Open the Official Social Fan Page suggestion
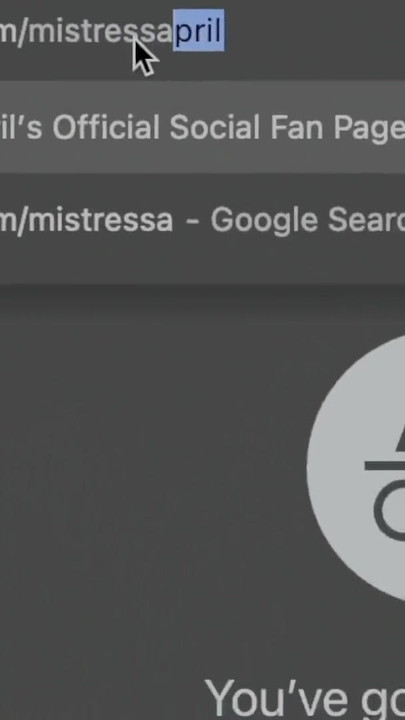The height and width of the screenshot is (720, 405). pos(202,127)
